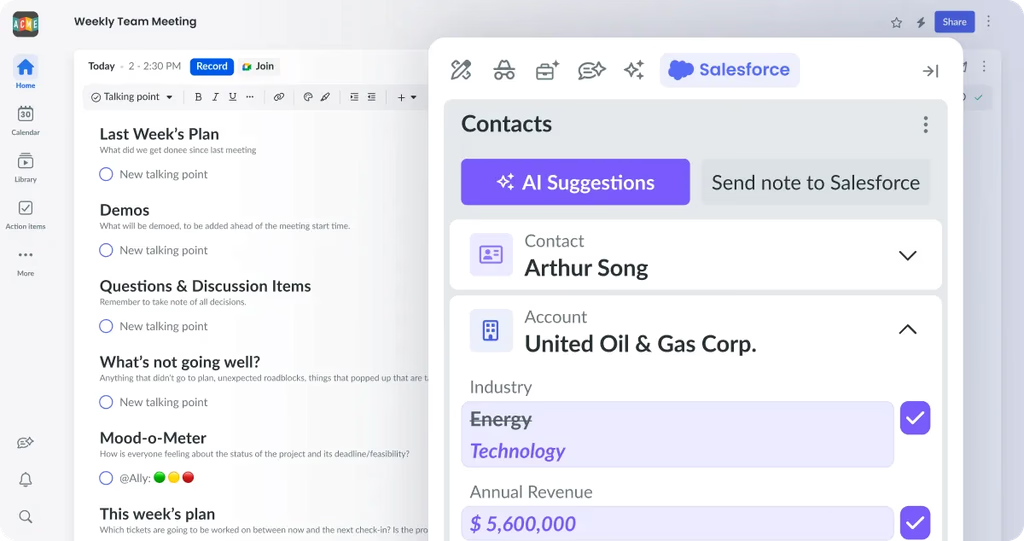1024x541 pixels.
Task: Click the Mood-o-Meter heading
Action: coord(153,438)
